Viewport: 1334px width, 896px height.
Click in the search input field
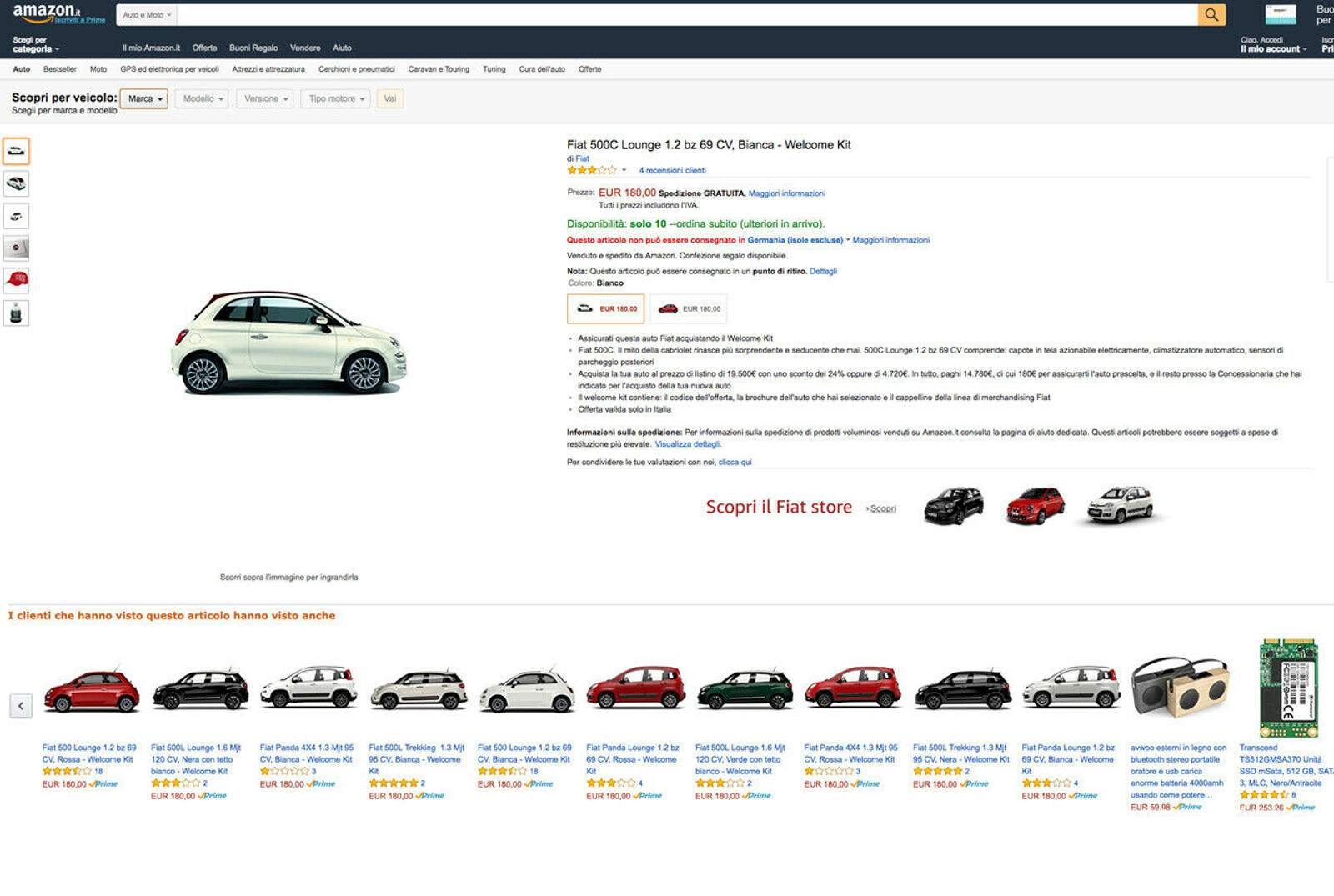point(687,14)
